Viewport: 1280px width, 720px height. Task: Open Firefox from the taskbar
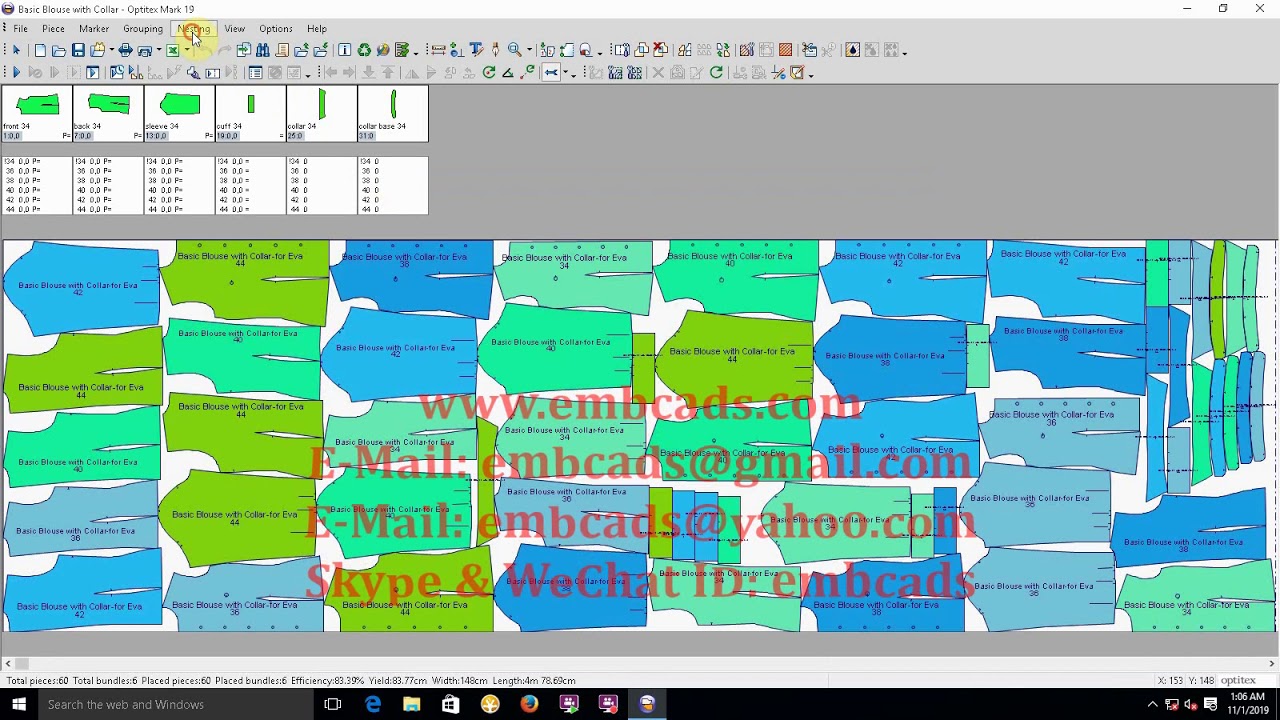coord(529,705)
